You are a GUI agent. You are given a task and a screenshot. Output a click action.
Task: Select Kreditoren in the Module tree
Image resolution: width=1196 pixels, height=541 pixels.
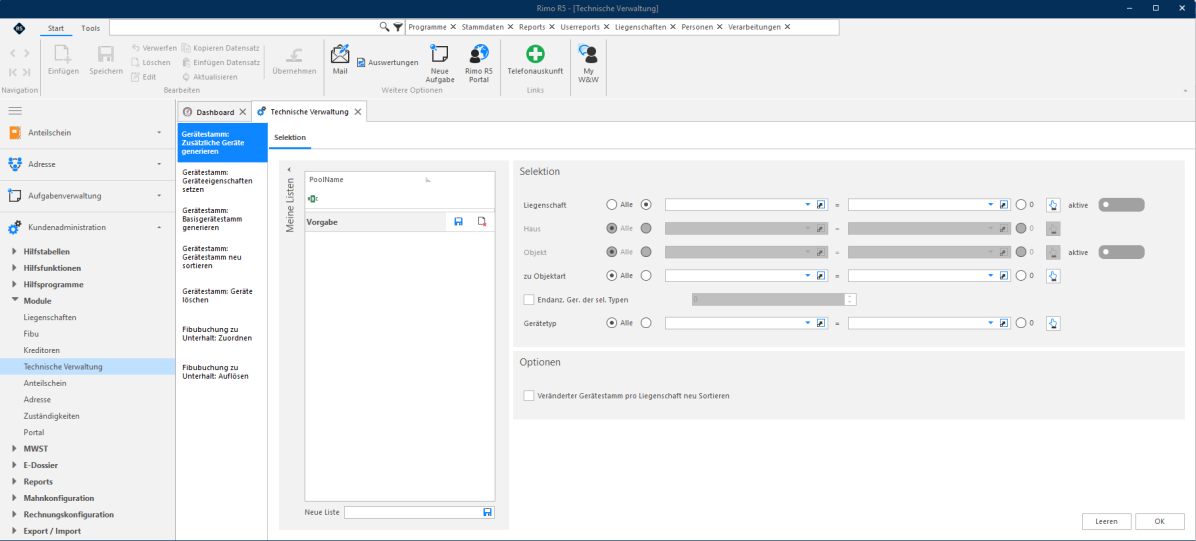[x=42, y=349]
